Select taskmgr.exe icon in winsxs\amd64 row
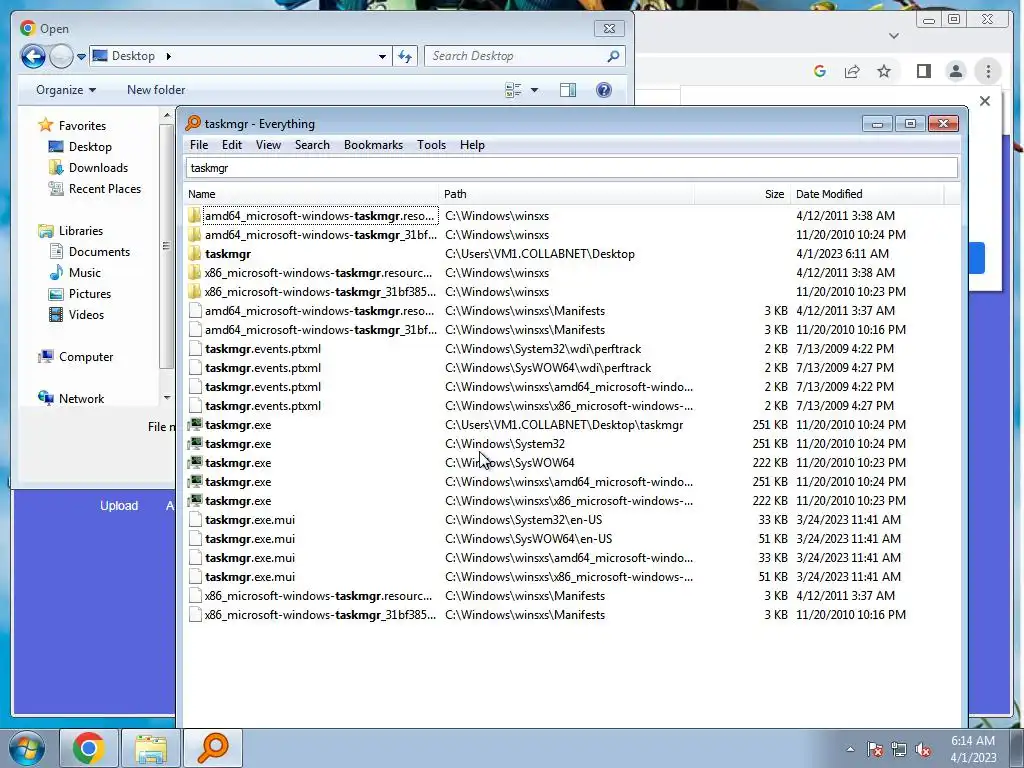Image resolution: width=1024 pixels, height=768 pixels. coord(195,481)
